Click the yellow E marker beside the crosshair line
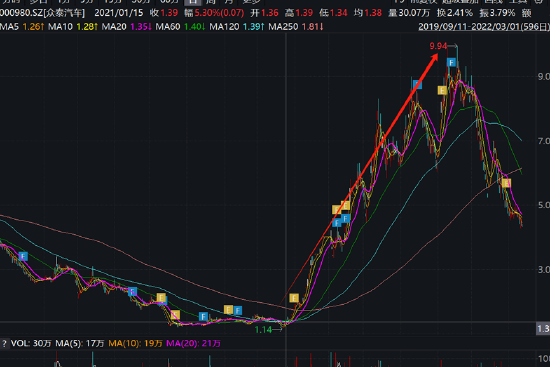This screenshot has width=550, height=367. (x=294, y=298)
